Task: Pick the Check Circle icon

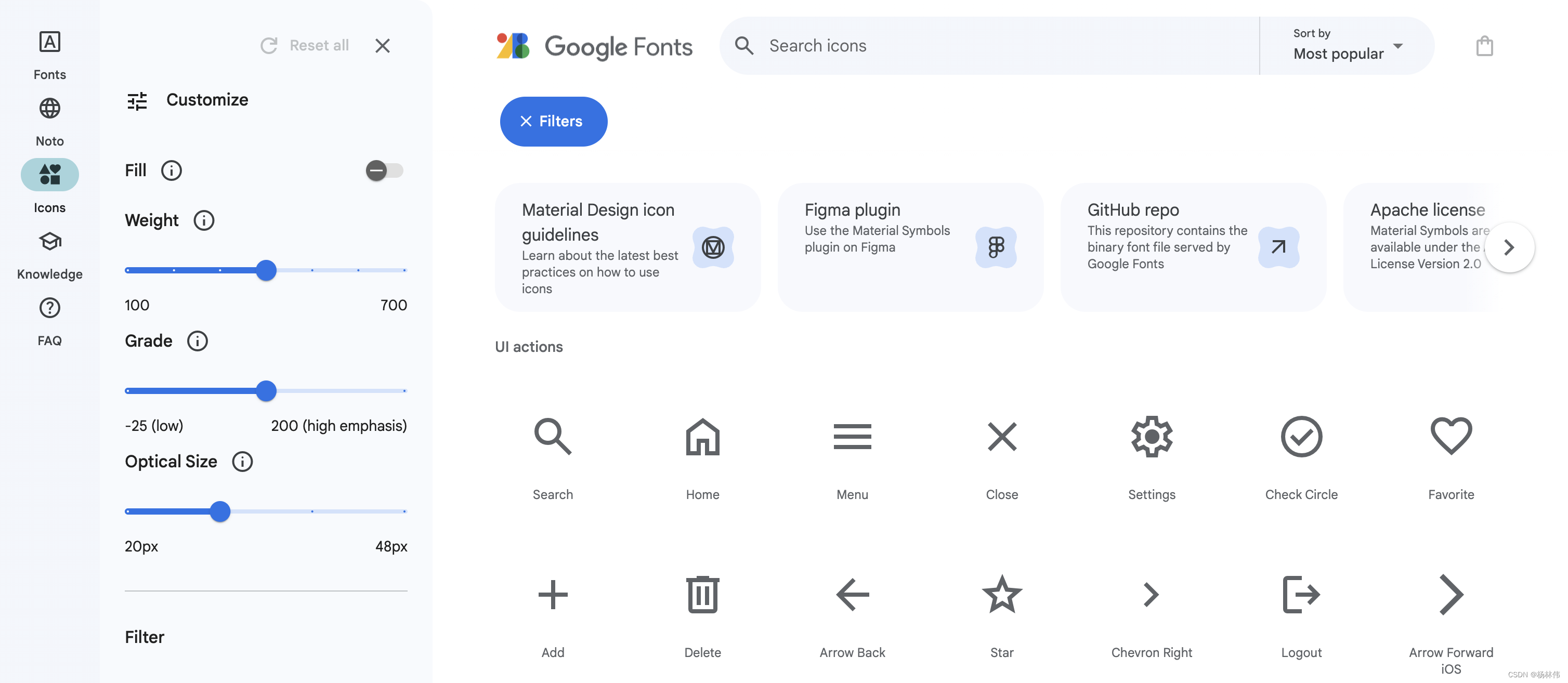Action: (x=1301, y=437)
